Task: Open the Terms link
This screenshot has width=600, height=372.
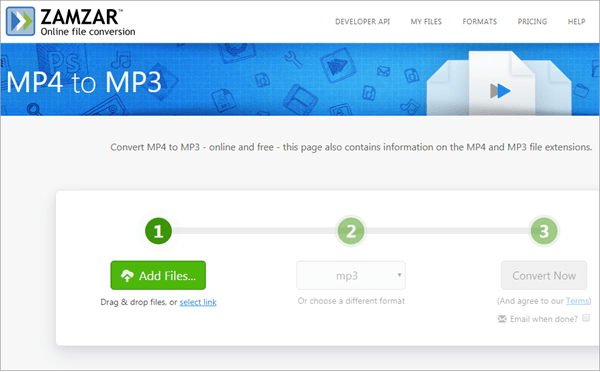Action: click(577, 301)
